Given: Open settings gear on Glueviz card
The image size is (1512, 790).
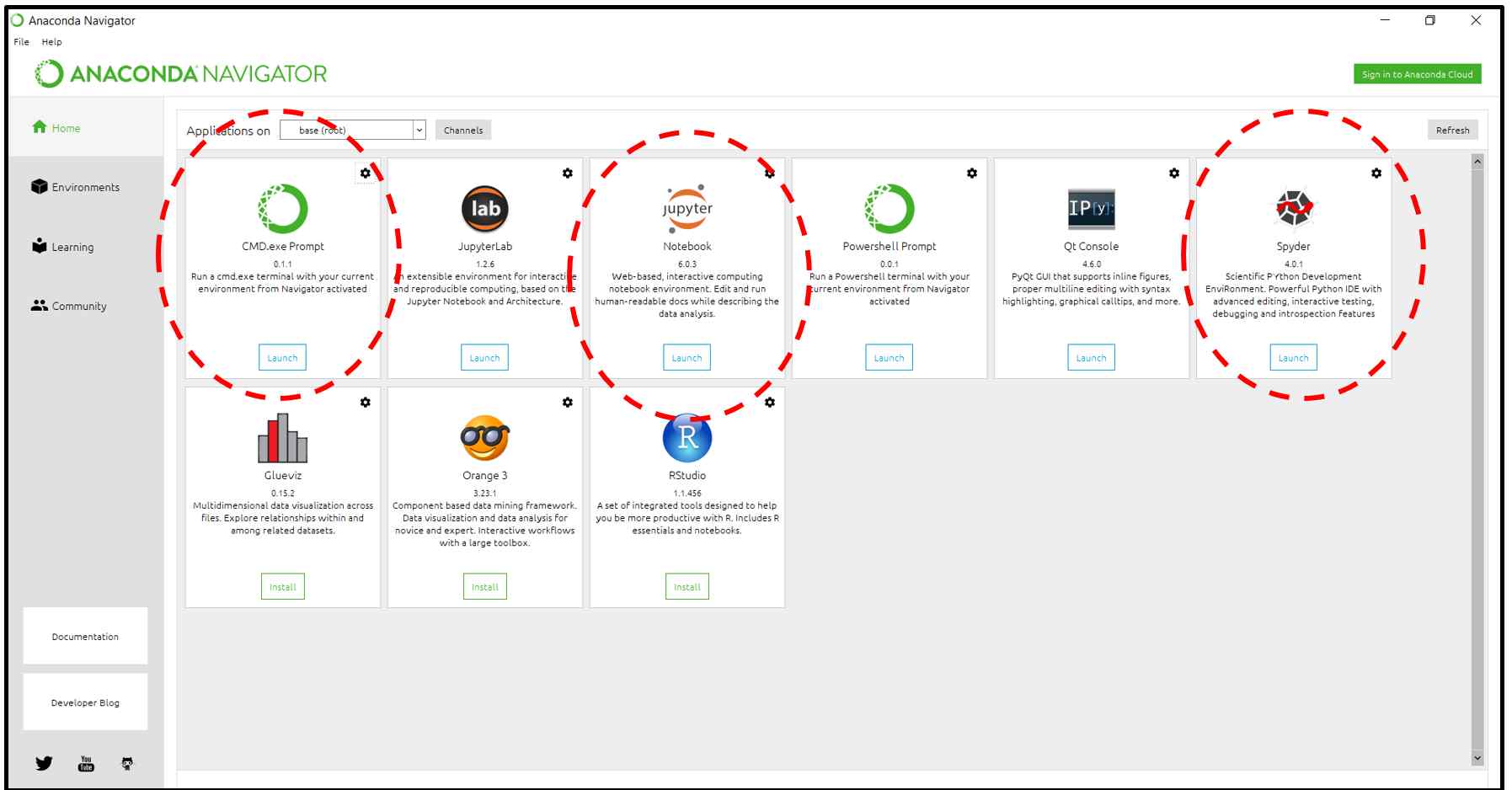Looking at the screenshot, I should 365,402.
